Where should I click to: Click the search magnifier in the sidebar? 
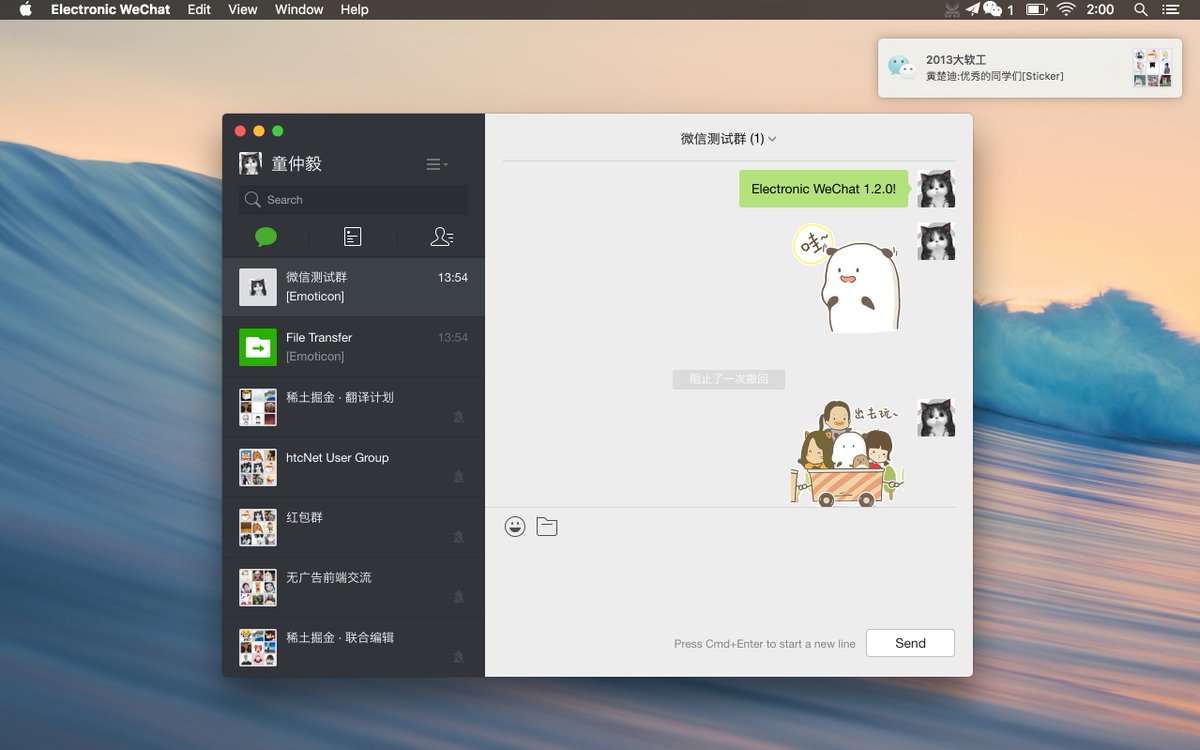click(x=253, y=200)
